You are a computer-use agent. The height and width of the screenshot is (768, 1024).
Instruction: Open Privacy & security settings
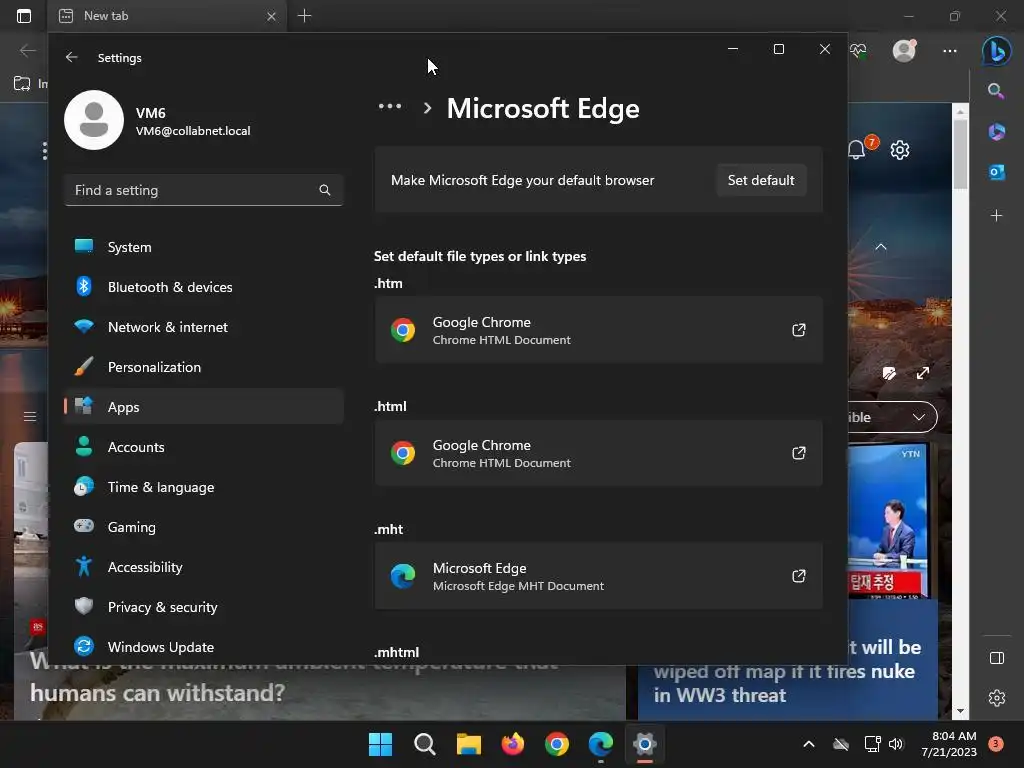point(204,607)
